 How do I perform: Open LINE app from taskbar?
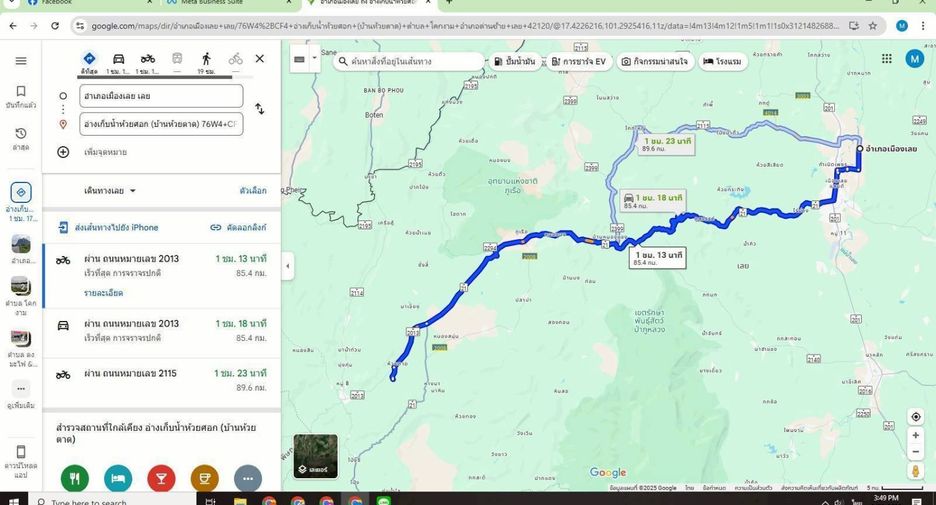point(384,500)
